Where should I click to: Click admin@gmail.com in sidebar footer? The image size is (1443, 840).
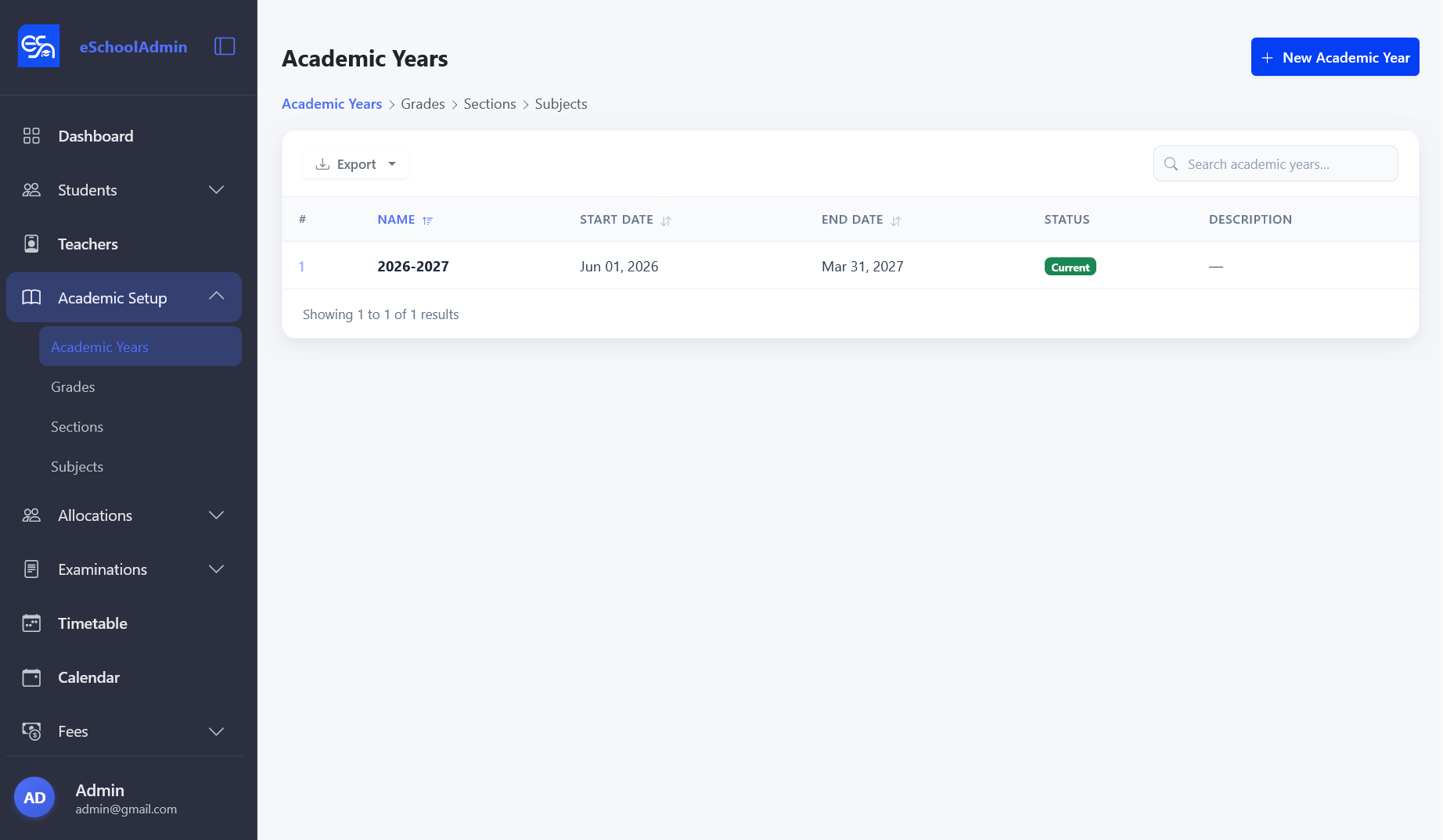126,809
